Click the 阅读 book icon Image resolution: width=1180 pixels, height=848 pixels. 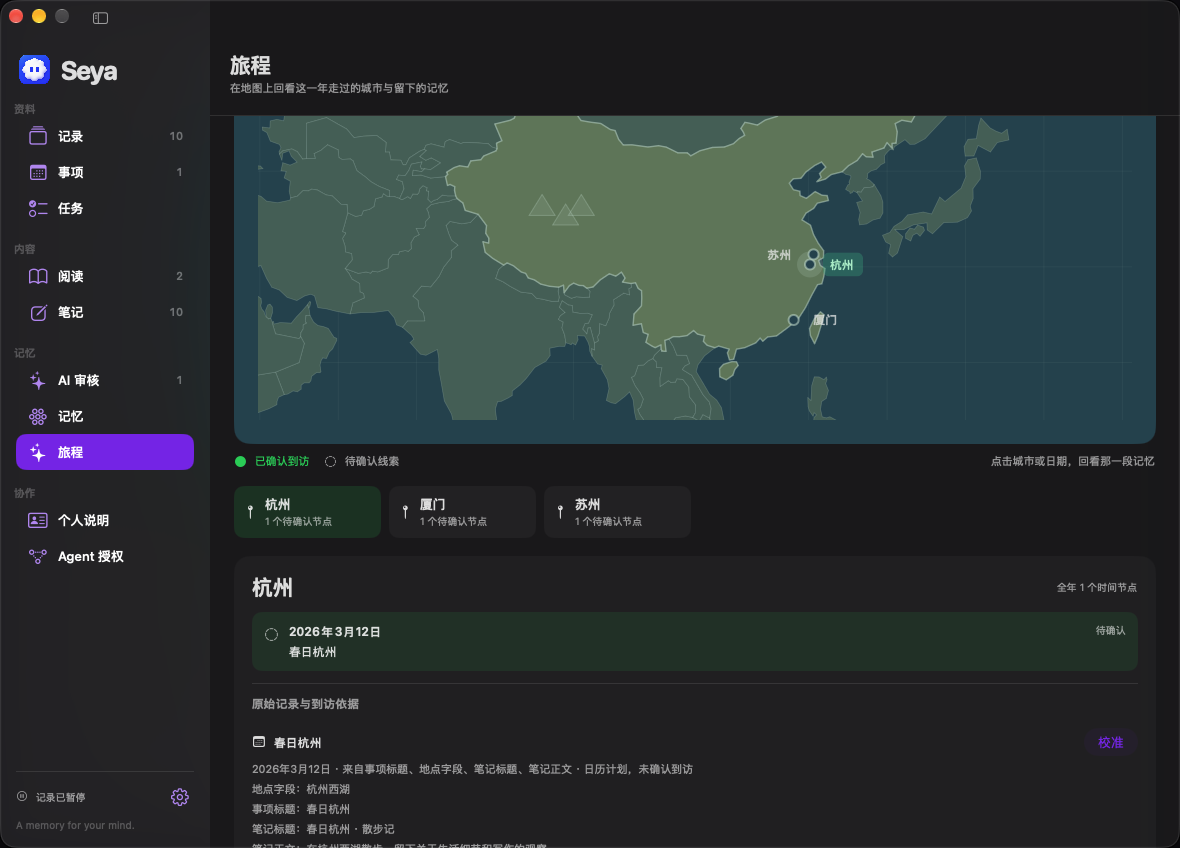[38, 276]
